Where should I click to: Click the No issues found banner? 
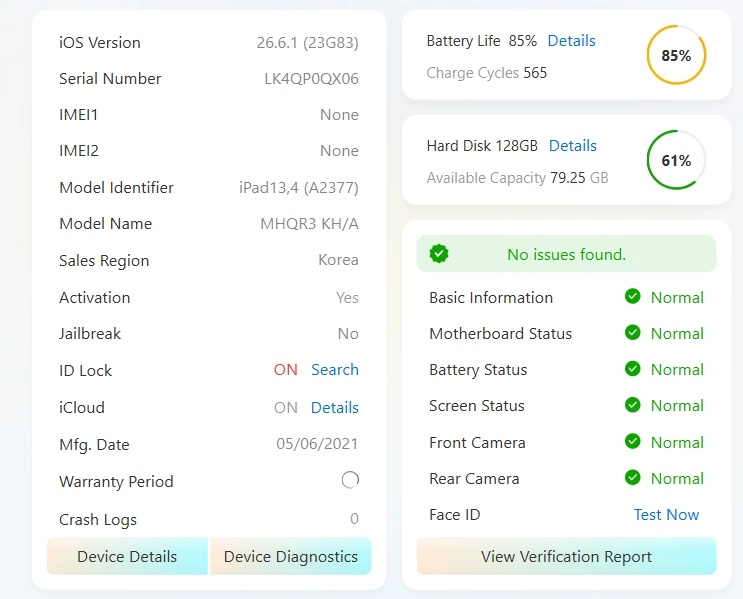(x=566, y=254)
